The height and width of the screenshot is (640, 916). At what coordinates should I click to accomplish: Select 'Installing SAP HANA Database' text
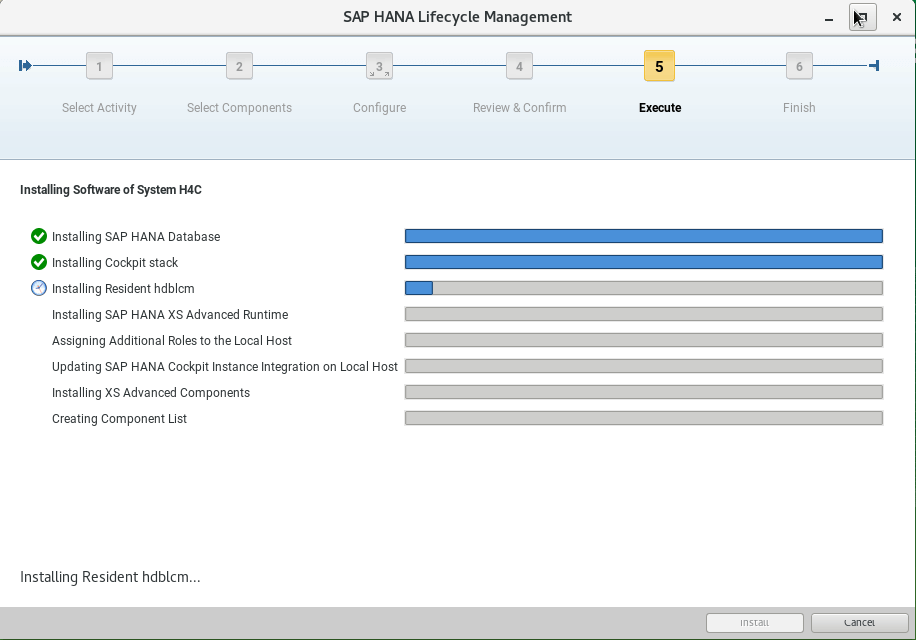[136, 236]
